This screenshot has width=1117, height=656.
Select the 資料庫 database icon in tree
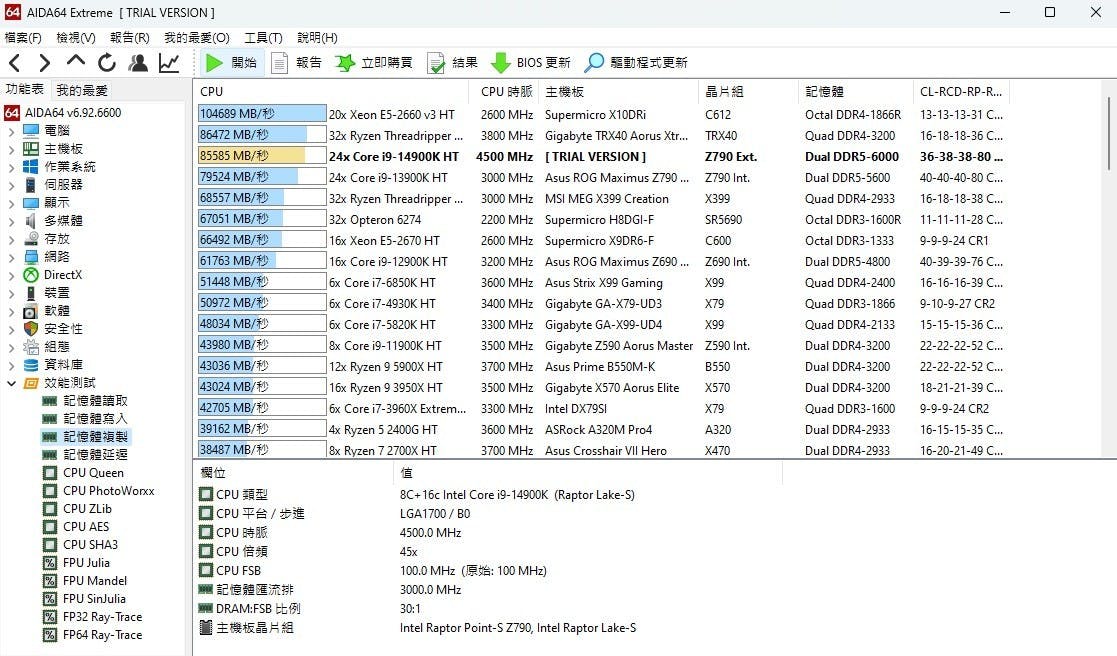pos(31,365)
